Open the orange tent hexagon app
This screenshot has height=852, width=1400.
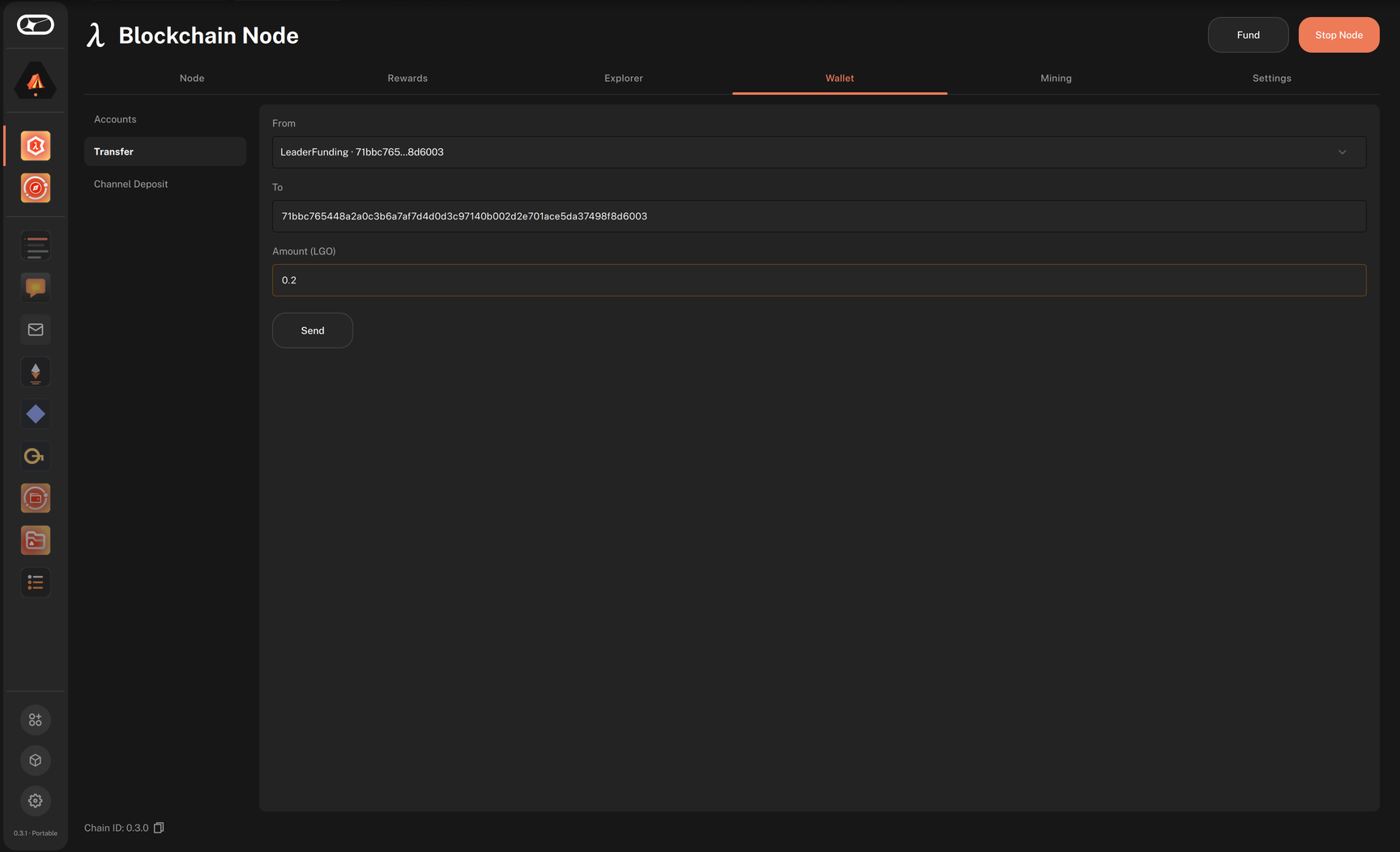tap(36, 81)
